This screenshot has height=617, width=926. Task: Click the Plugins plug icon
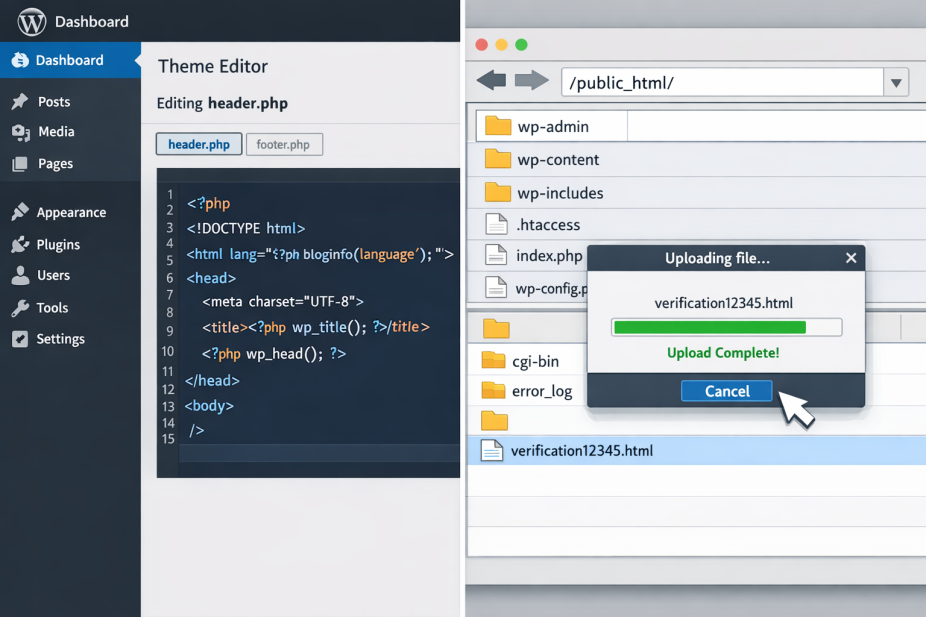coord(20,244)
